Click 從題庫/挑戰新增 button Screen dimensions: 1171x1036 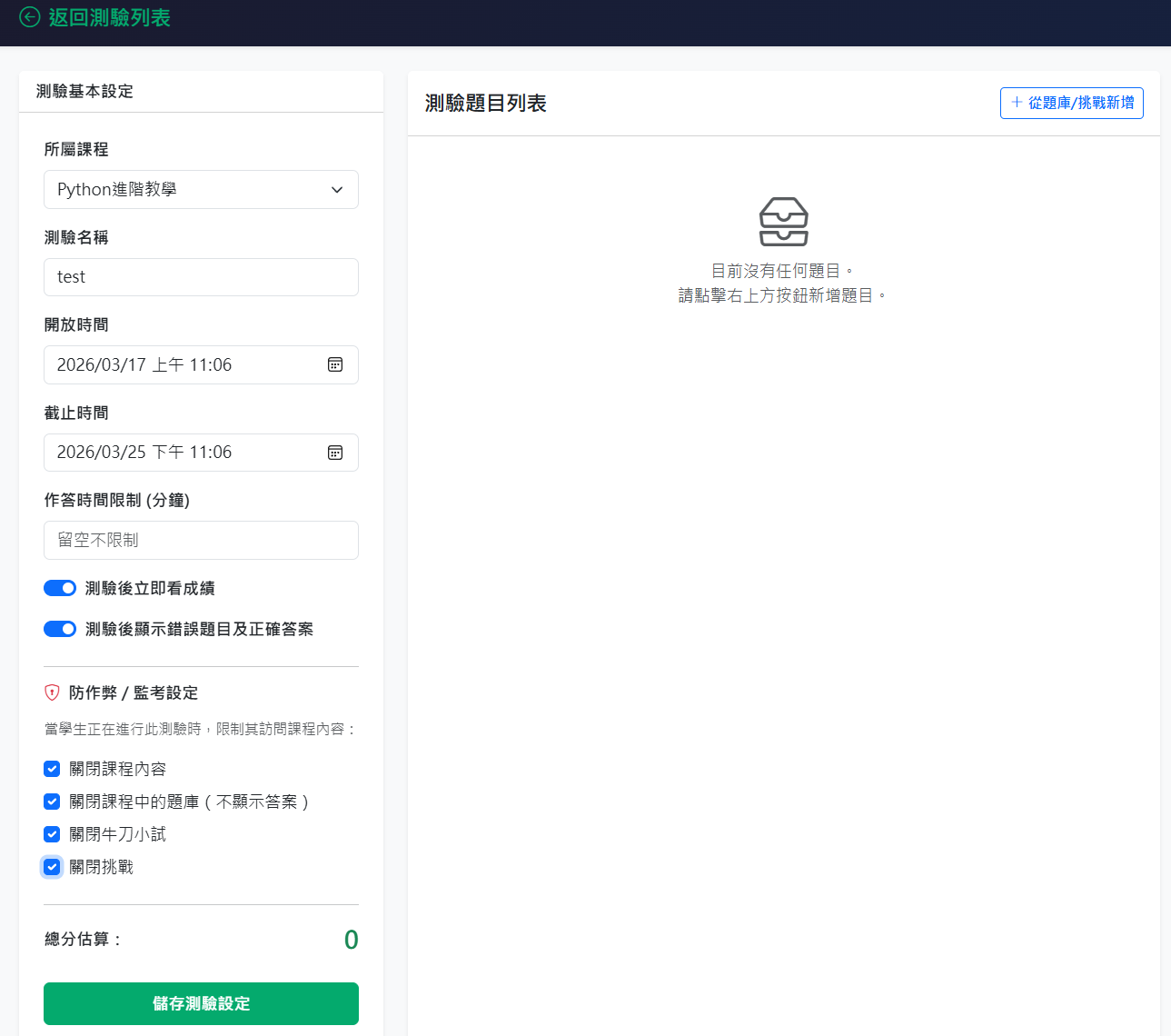pos(1072,103)
